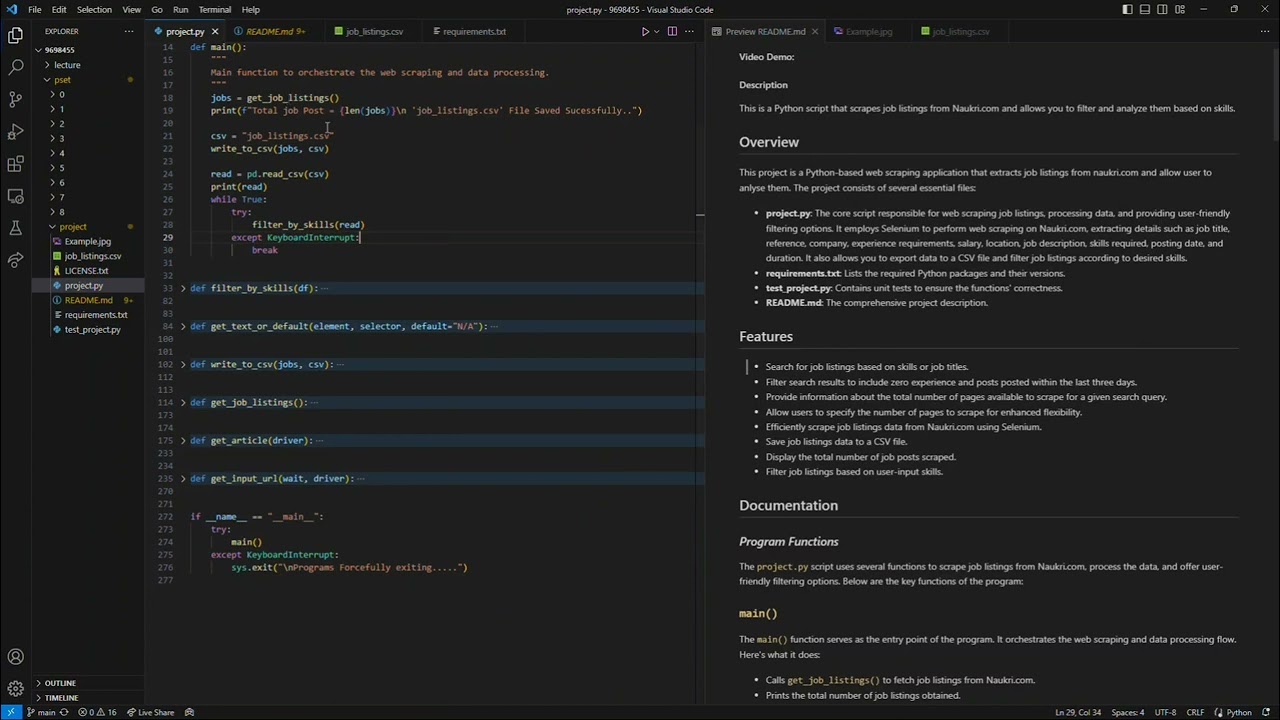Change indentation setting Spaces: 4
Image resolution: width=1280 pixels, height=720 pixels.
coord(1127,712)
